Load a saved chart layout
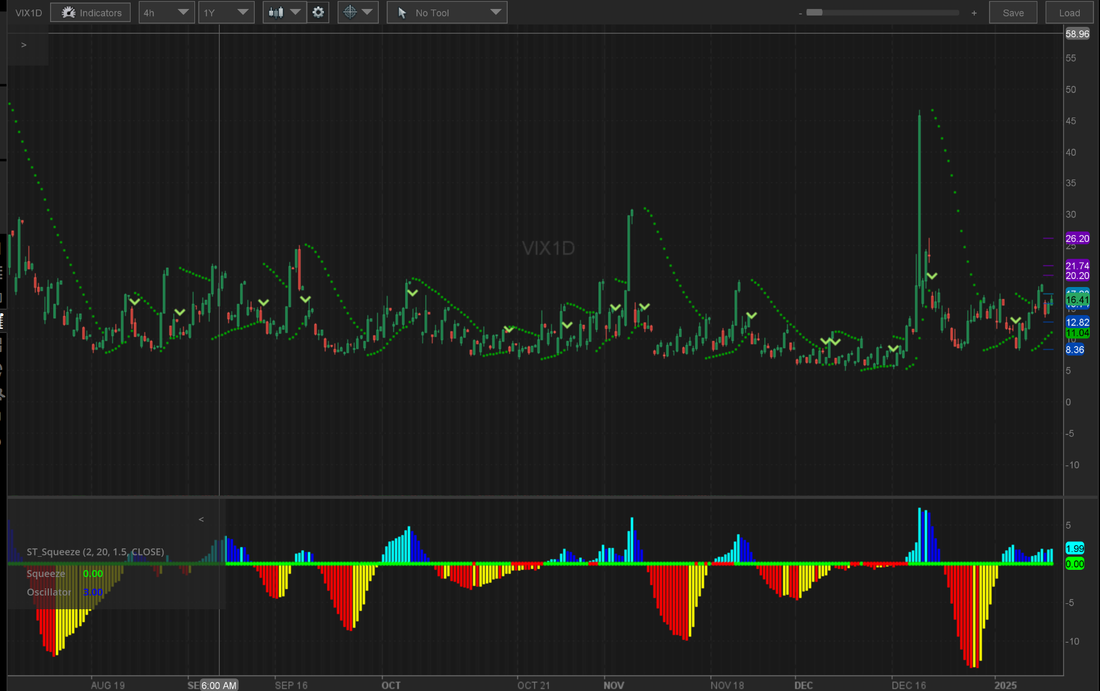This screenshot has height=691, width=1100. coord(1069,13)
